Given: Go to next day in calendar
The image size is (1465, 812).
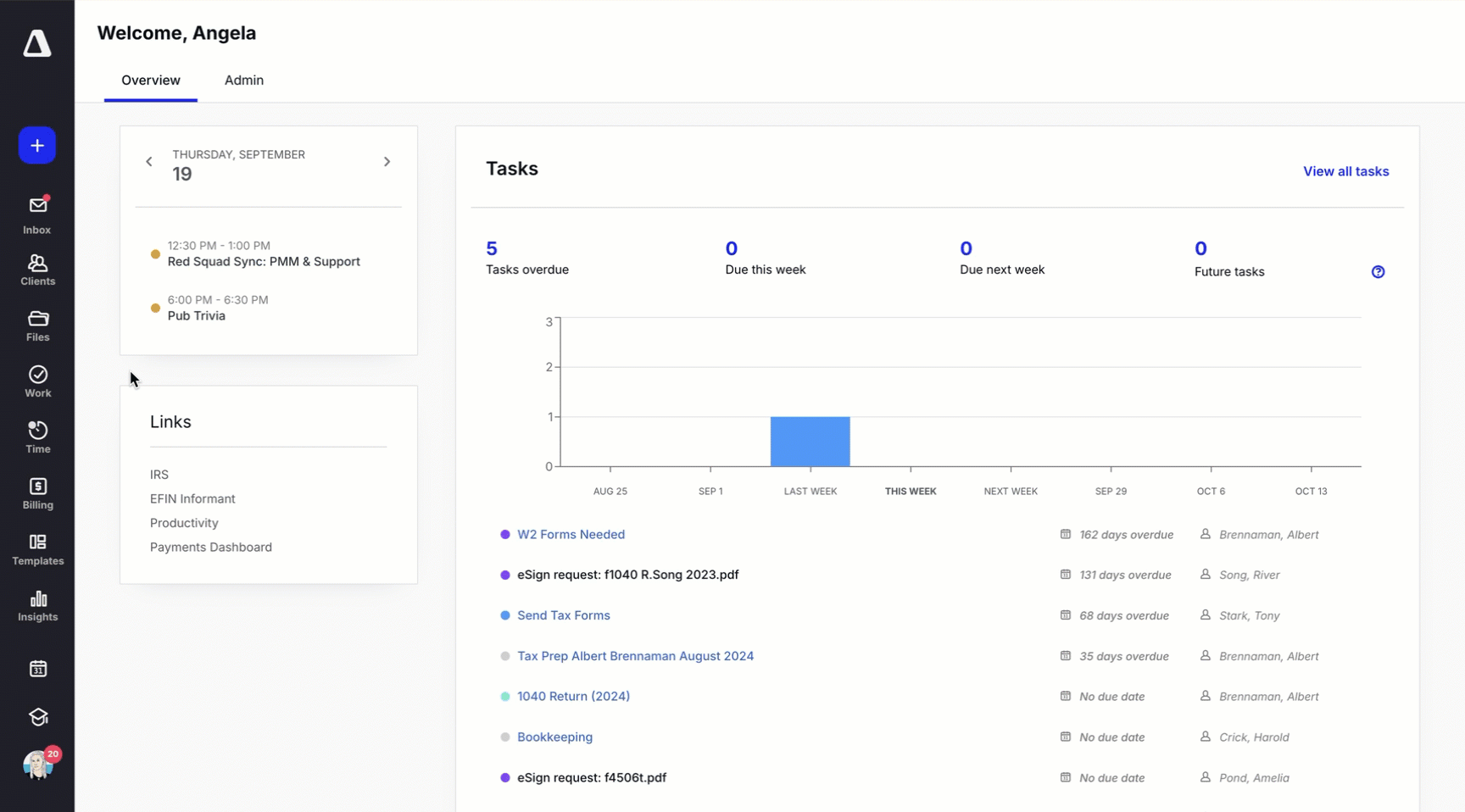Looking at the screenshot, I should (x=387, y=162).
